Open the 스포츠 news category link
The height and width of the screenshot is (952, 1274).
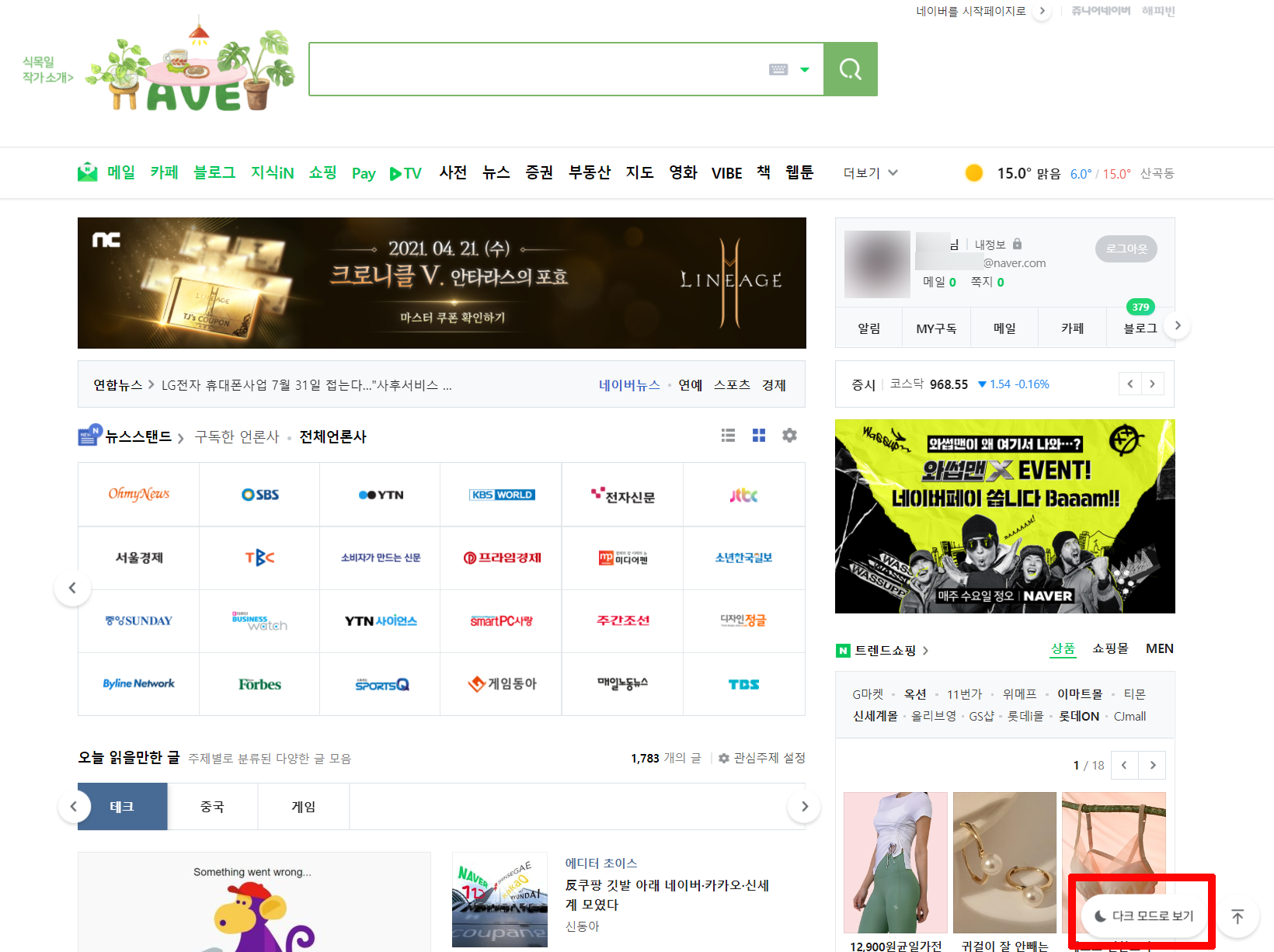pos(733,385)
